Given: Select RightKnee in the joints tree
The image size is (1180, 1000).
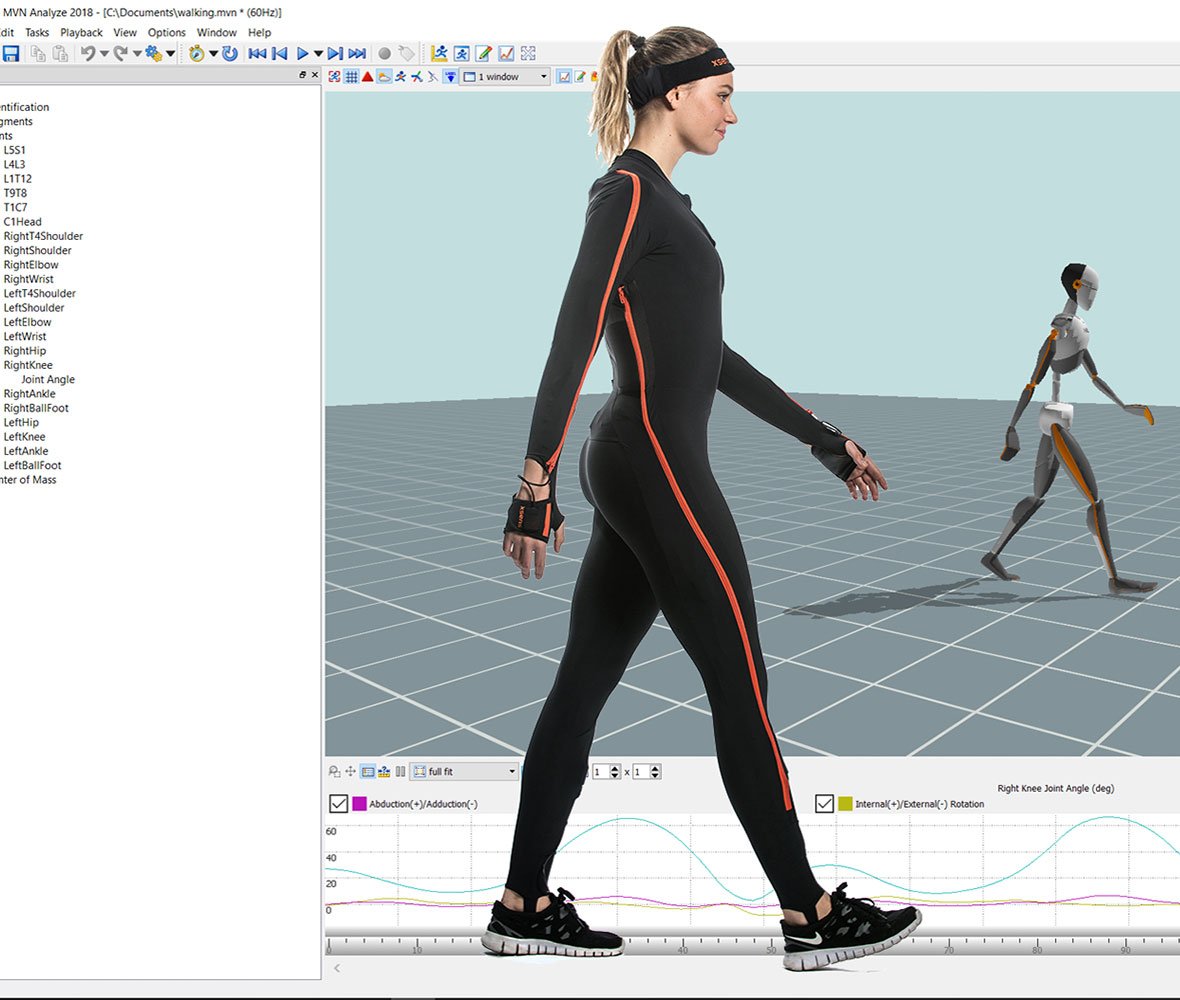Looking at the screenshot, I should point(28,365).
